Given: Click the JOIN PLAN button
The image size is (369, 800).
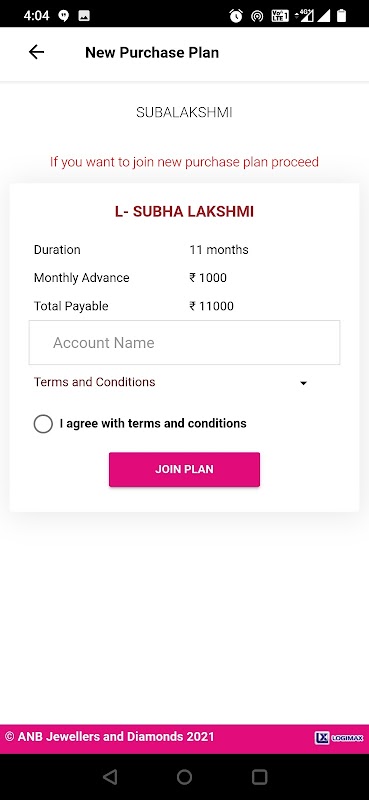Looking at the screenshot, I should (x=184, y=469).
